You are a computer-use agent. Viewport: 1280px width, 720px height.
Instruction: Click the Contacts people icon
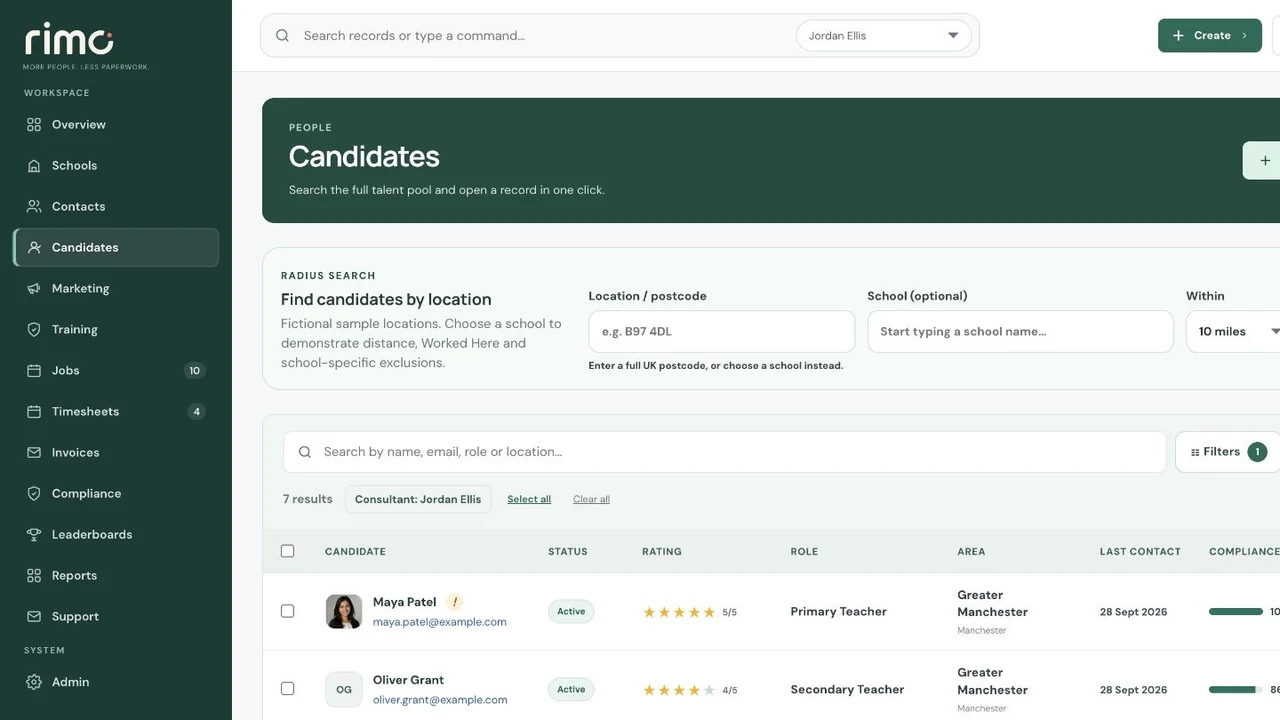[x=34, y=207]
